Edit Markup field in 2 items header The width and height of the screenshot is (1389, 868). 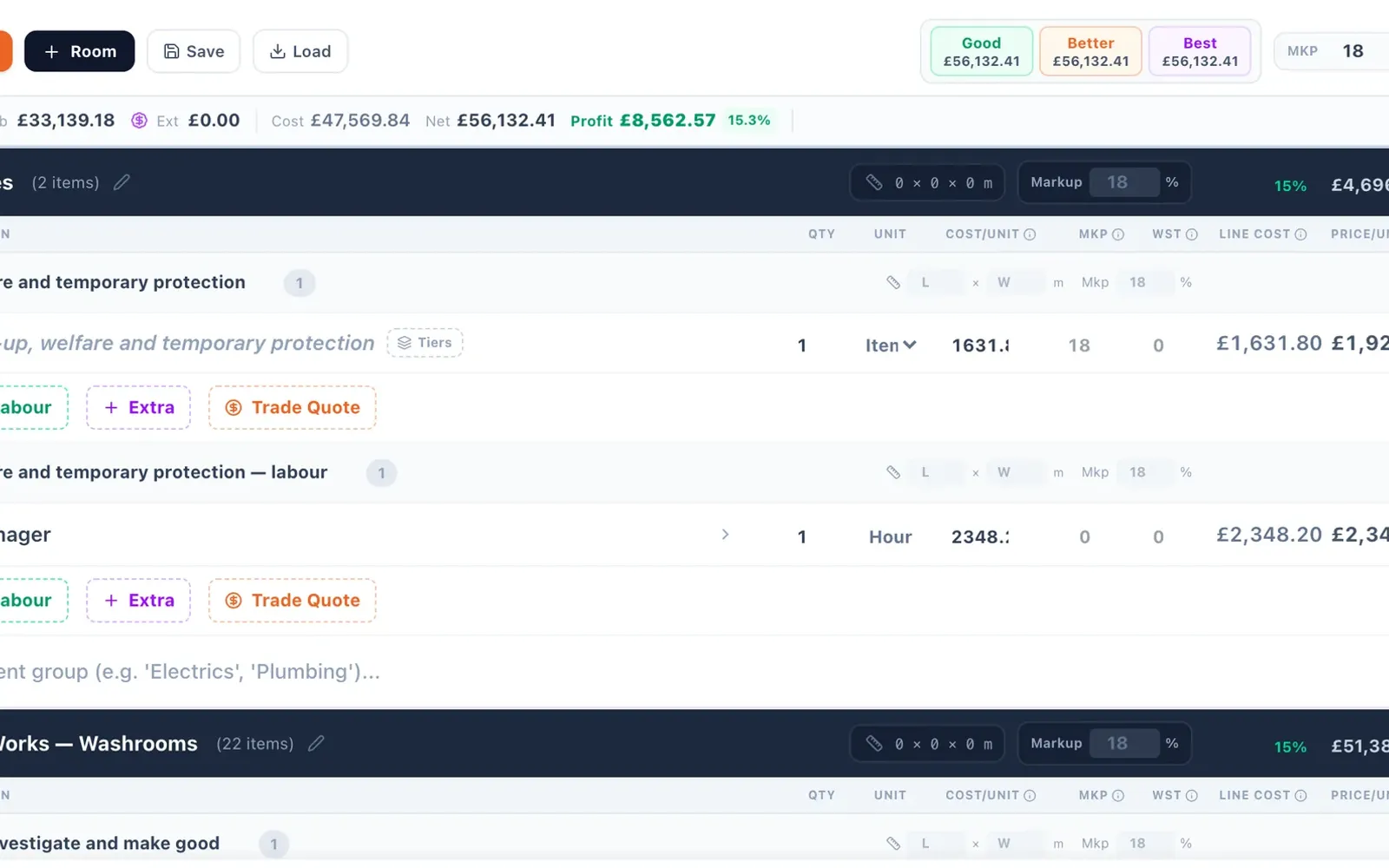coord(1123,182)
